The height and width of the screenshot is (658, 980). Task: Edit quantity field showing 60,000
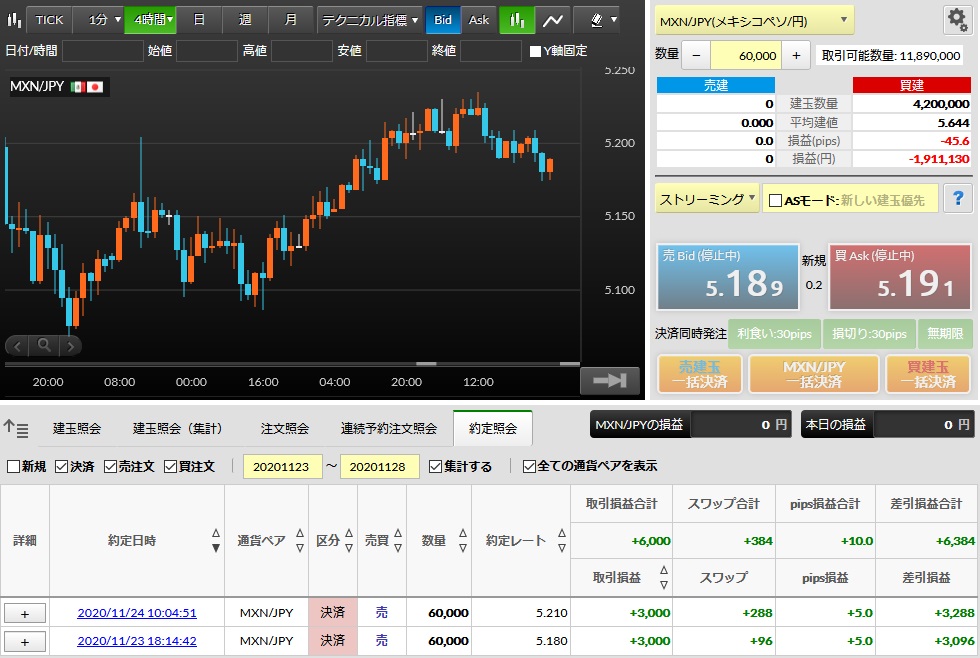pyautogui.click(x=746, y=56)
